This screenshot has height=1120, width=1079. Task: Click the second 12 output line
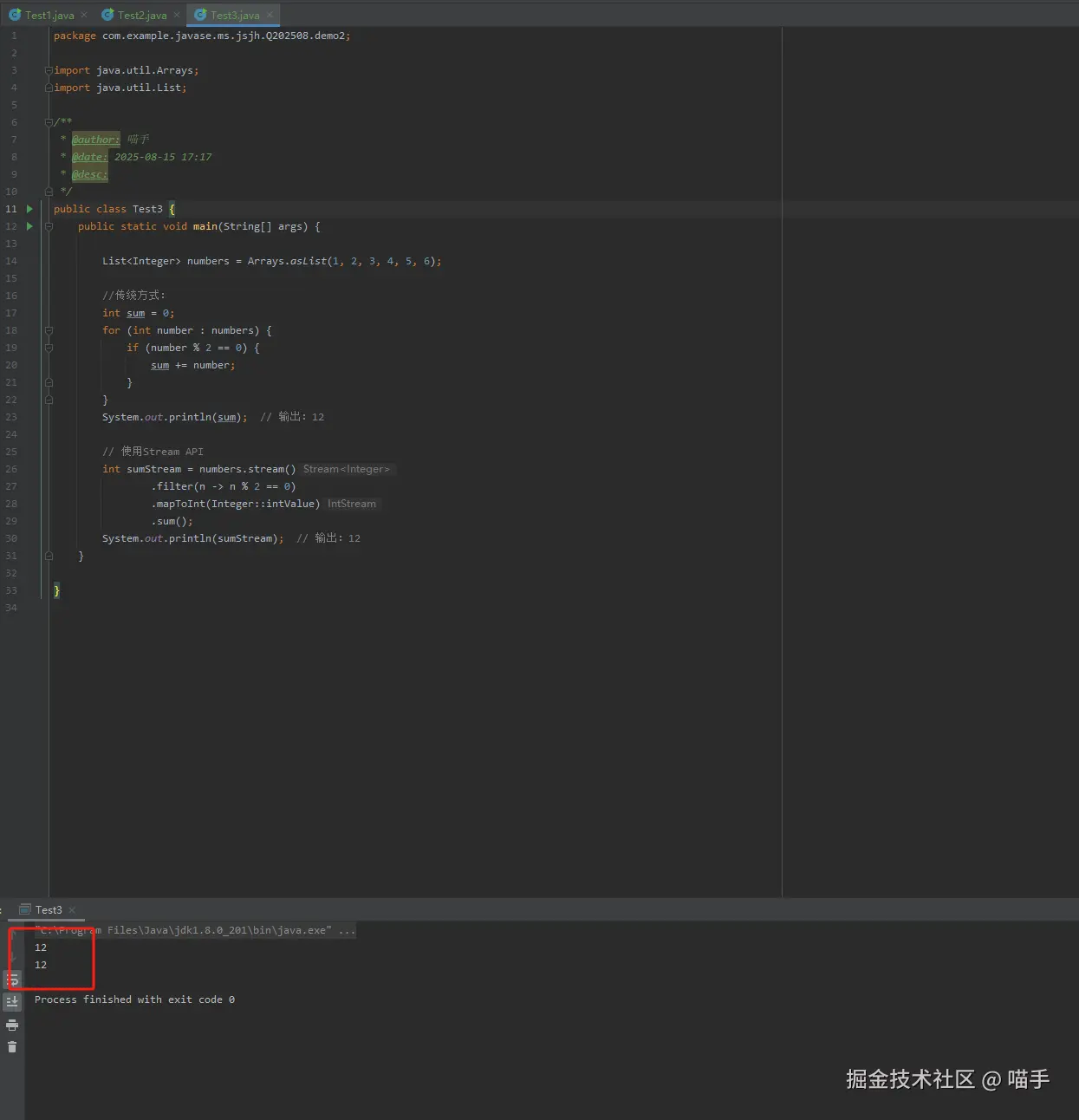pos(41,965)
